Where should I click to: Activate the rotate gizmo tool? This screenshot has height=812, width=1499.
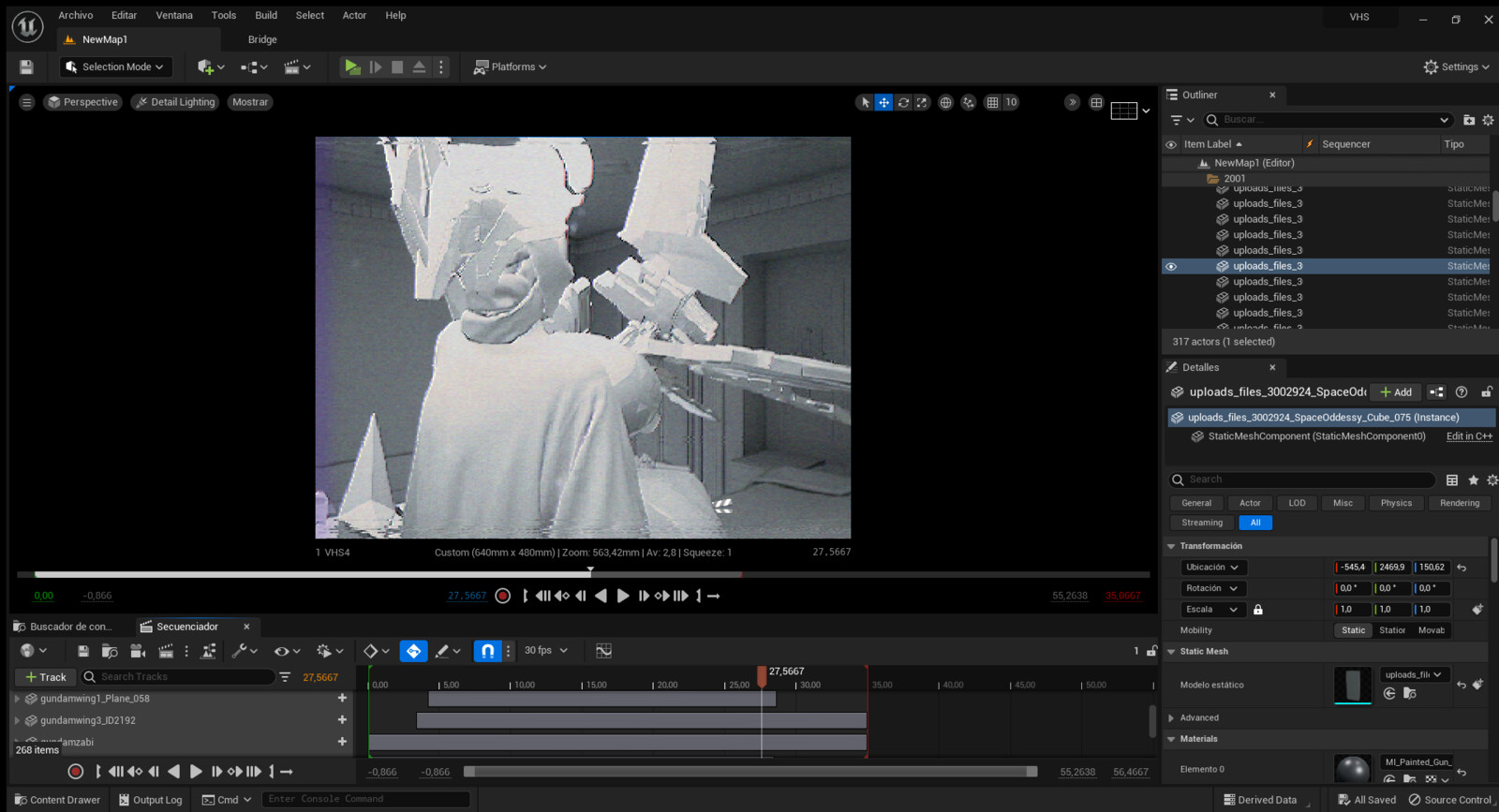(903, 102)
